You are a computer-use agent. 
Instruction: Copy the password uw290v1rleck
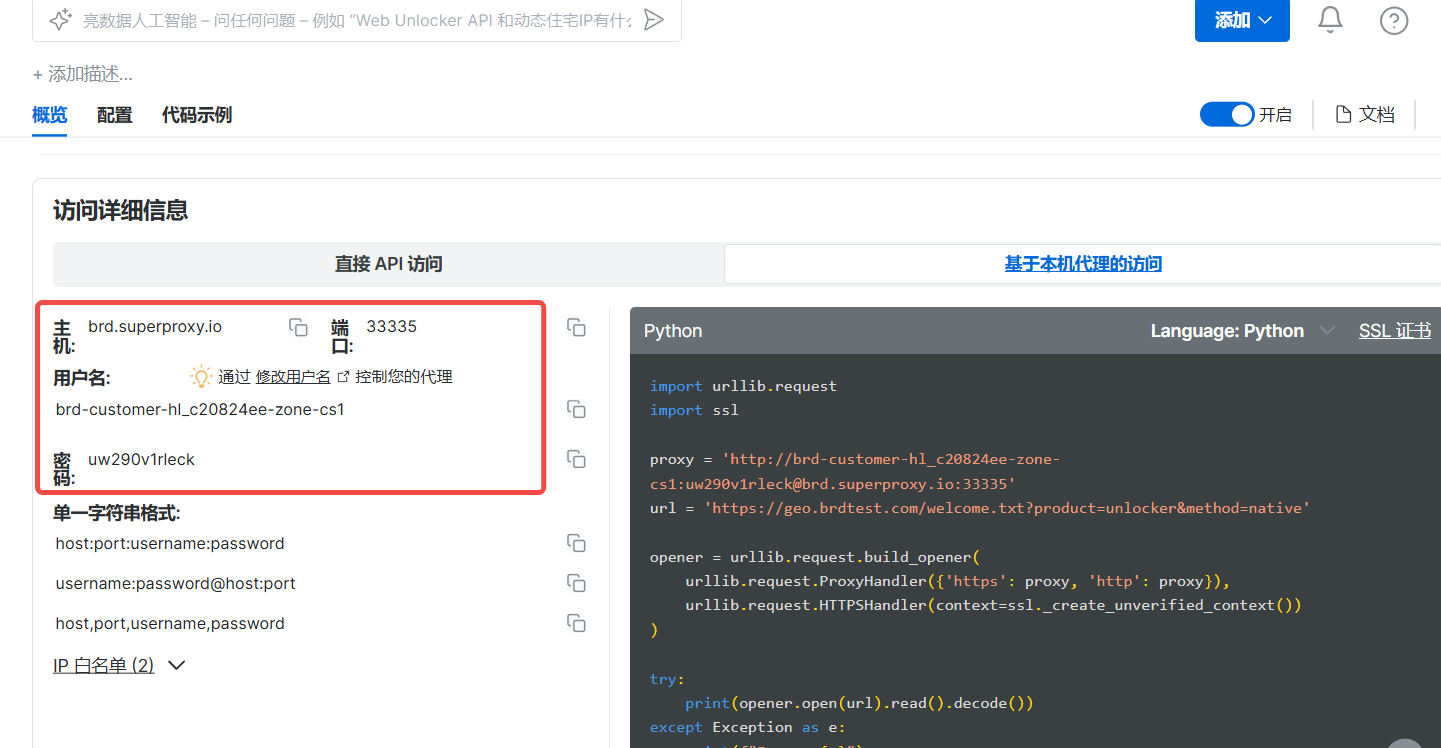click(x=576, y=459)
